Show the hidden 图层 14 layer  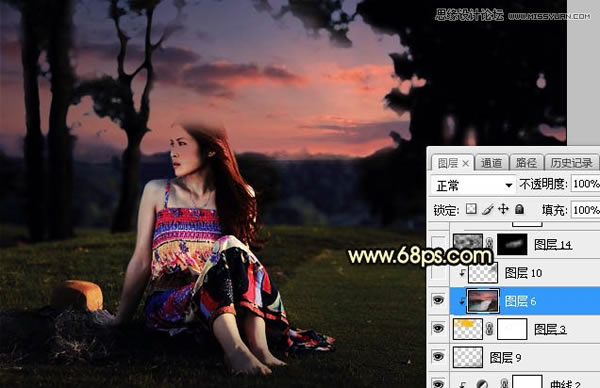point(438,244)
